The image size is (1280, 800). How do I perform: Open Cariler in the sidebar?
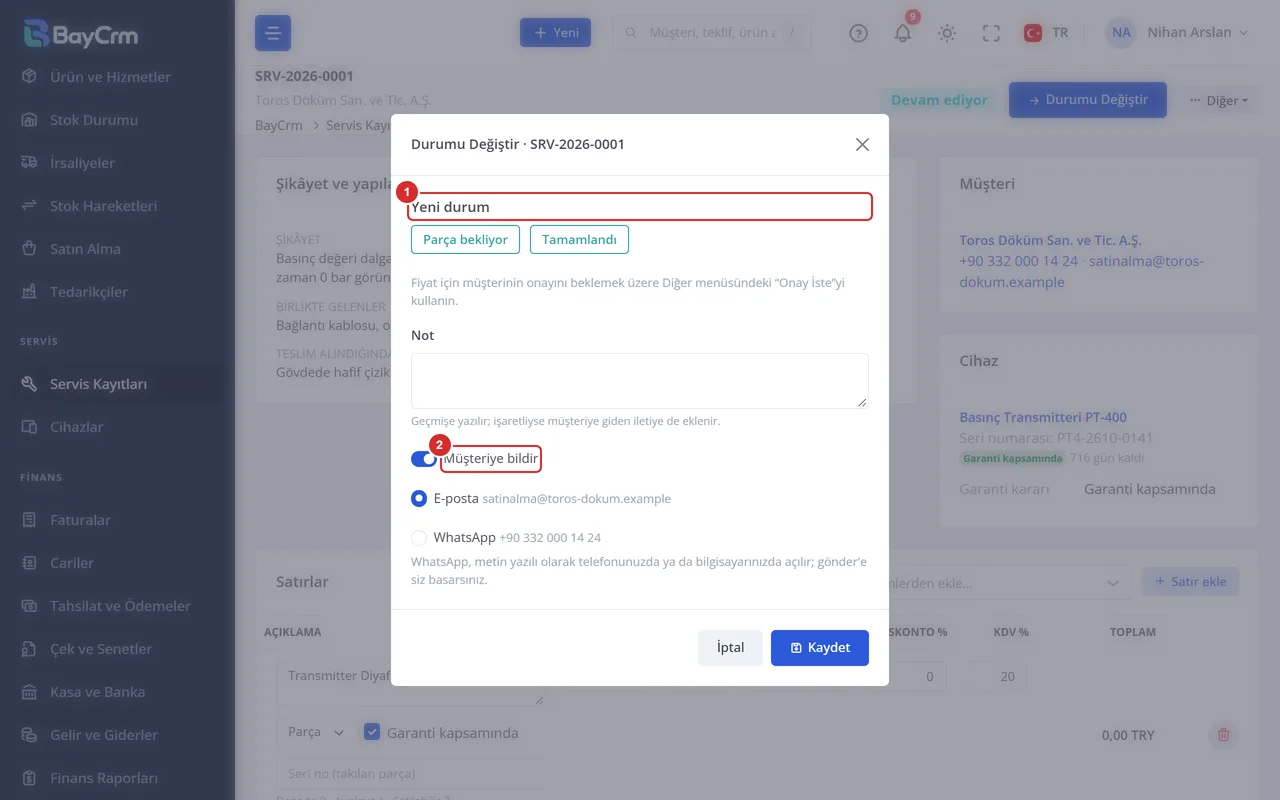click(72, 563)
